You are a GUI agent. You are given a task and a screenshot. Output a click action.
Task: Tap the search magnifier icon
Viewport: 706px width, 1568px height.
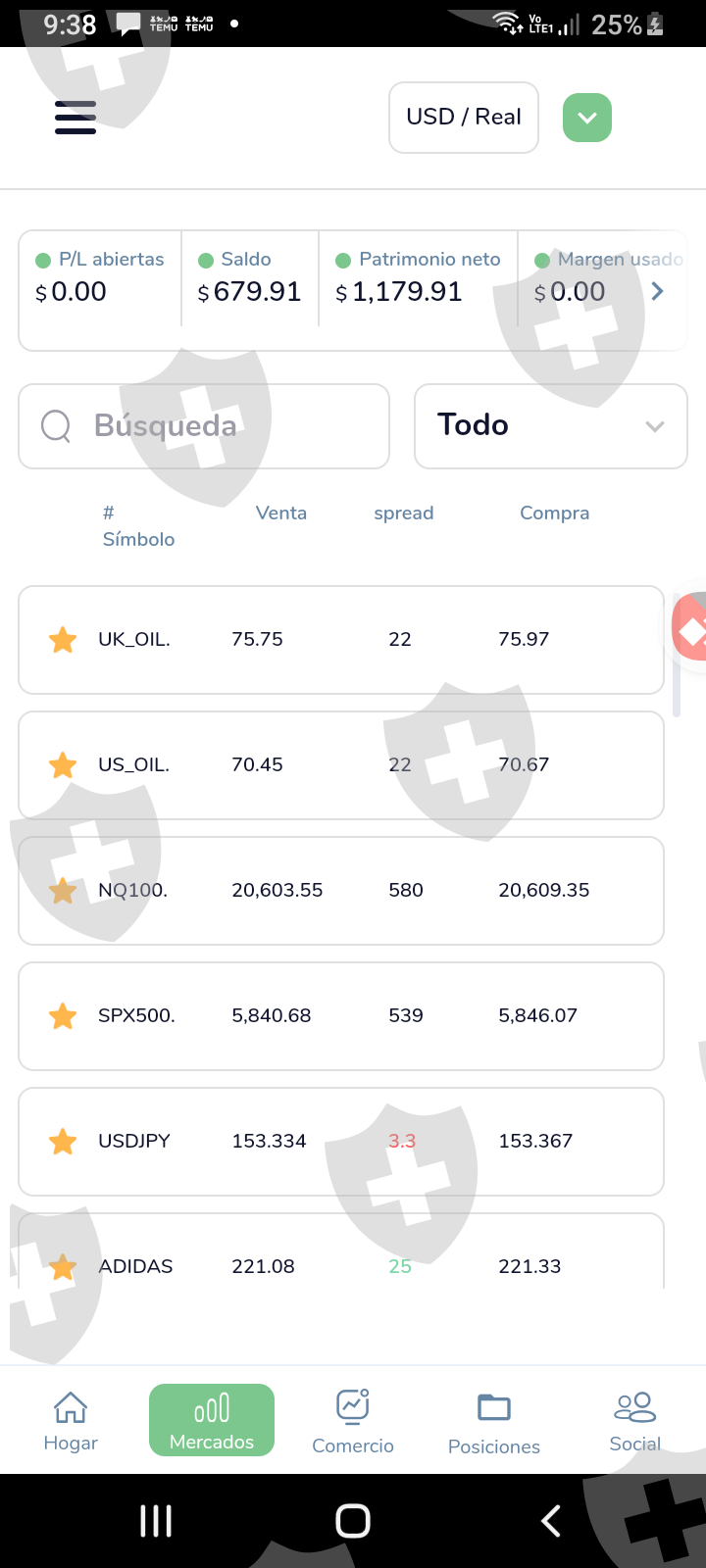click(x=56, y=426)
